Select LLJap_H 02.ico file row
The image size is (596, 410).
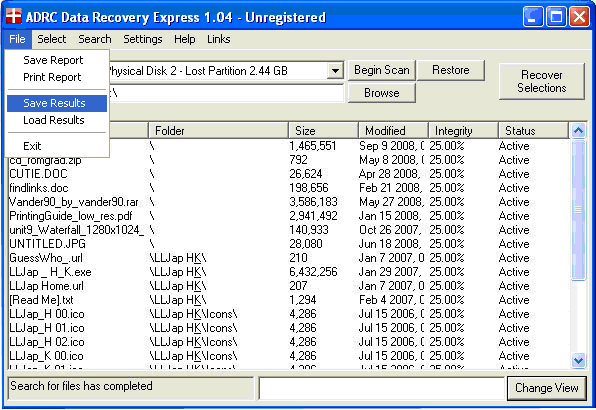tap(289, 342)
